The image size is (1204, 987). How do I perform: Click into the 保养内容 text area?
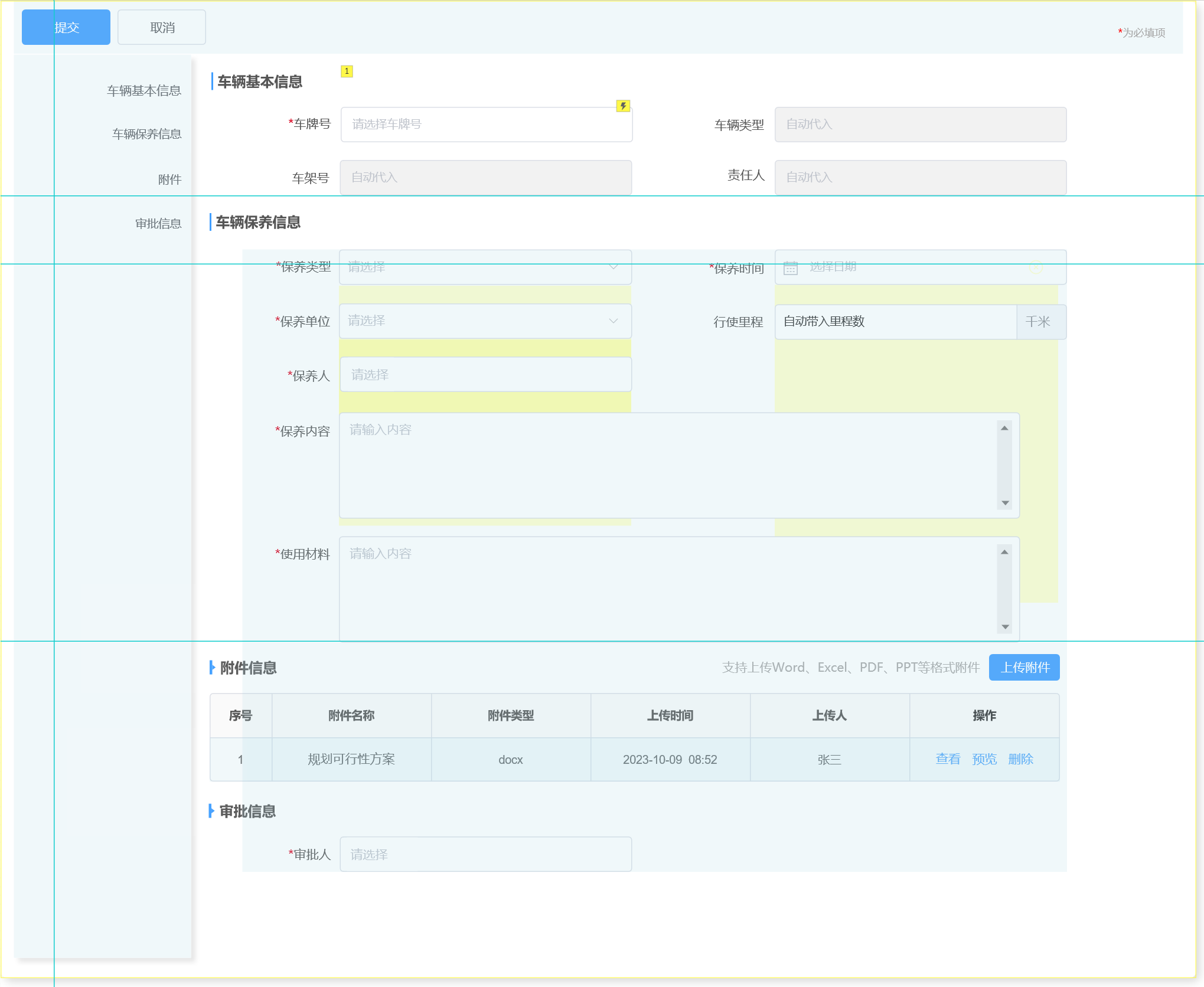[x=679, y=465]
